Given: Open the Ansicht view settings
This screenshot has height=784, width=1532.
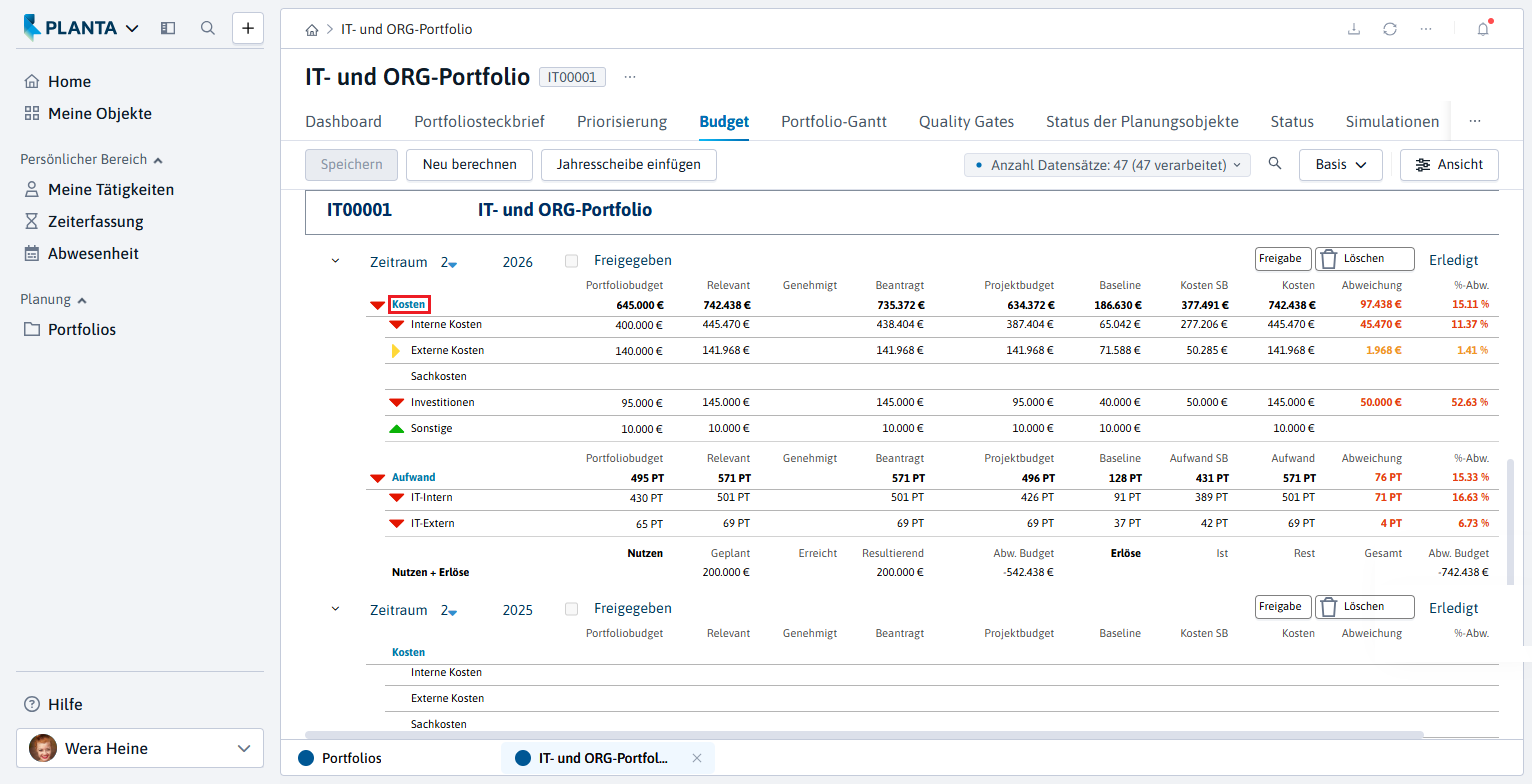Looking at the screenshot, I should click(x=1449, y=165).
